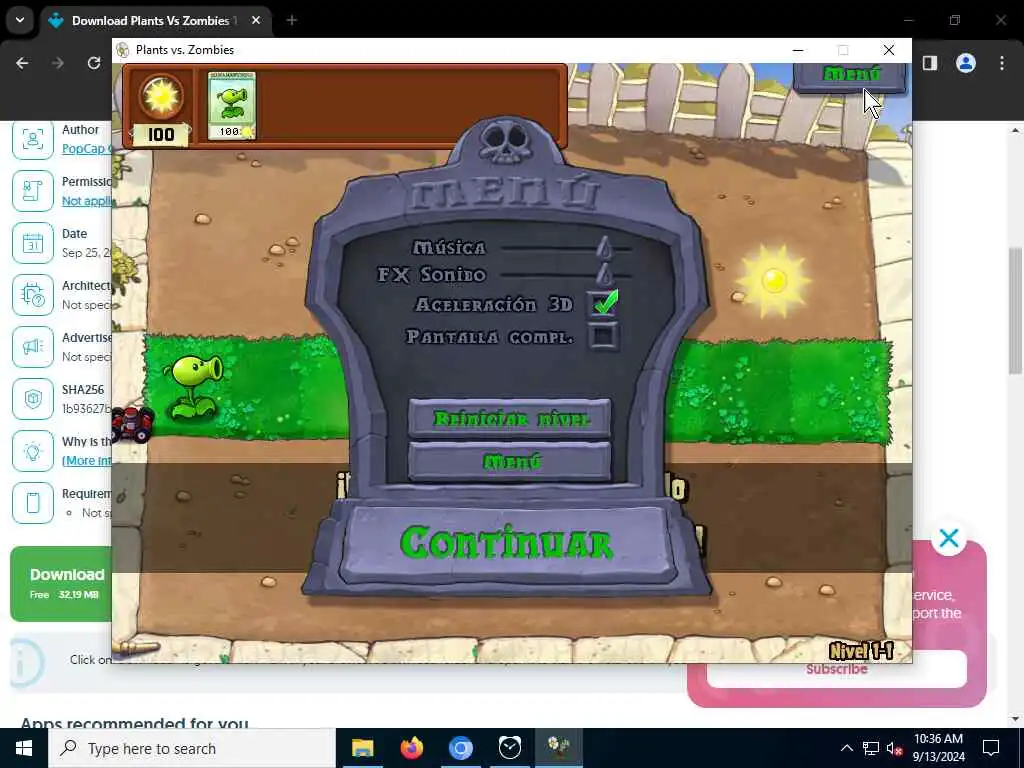Select the Download Plants Vs Zombies tab
Screen dimensions: 1024x768
(155, 20)
